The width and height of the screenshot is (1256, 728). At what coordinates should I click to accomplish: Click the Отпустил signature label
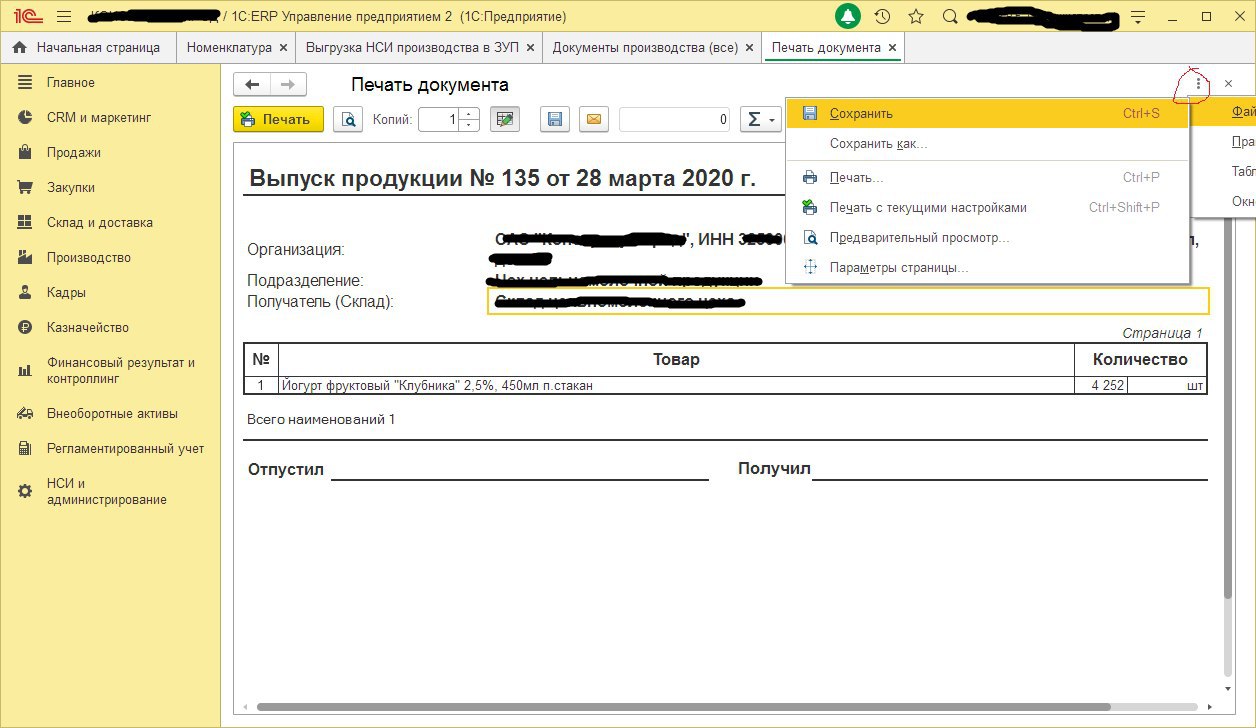coord(286,469)
